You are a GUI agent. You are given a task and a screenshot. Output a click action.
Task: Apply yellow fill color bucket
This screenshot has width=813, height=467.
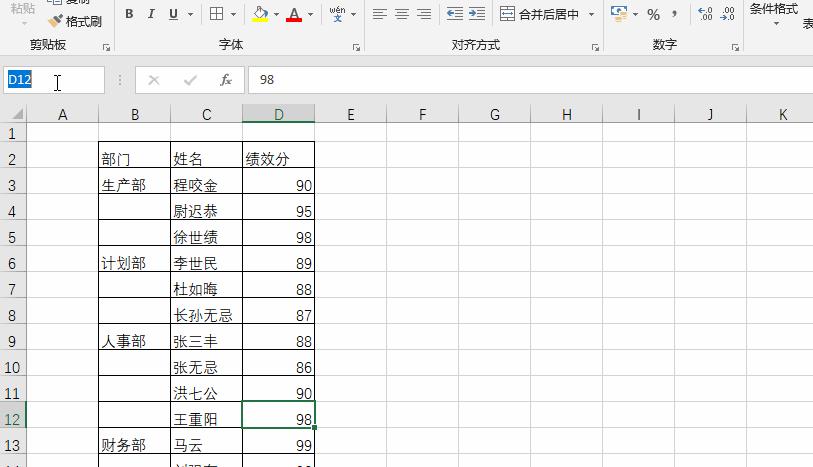(260, 14)
